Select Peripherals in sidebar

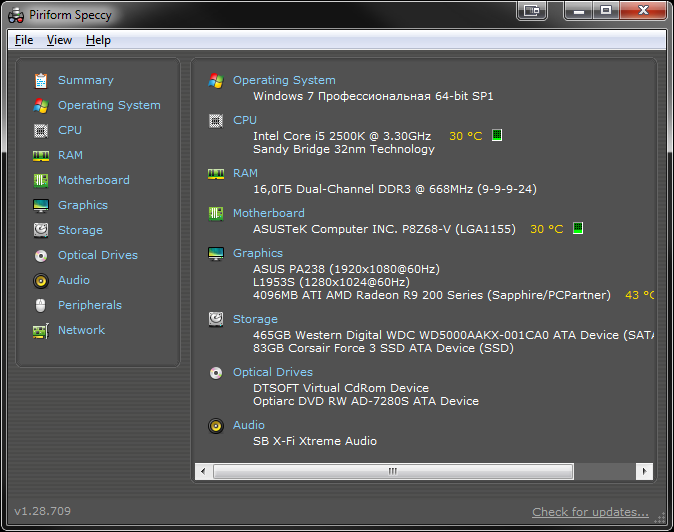(90, 305)
